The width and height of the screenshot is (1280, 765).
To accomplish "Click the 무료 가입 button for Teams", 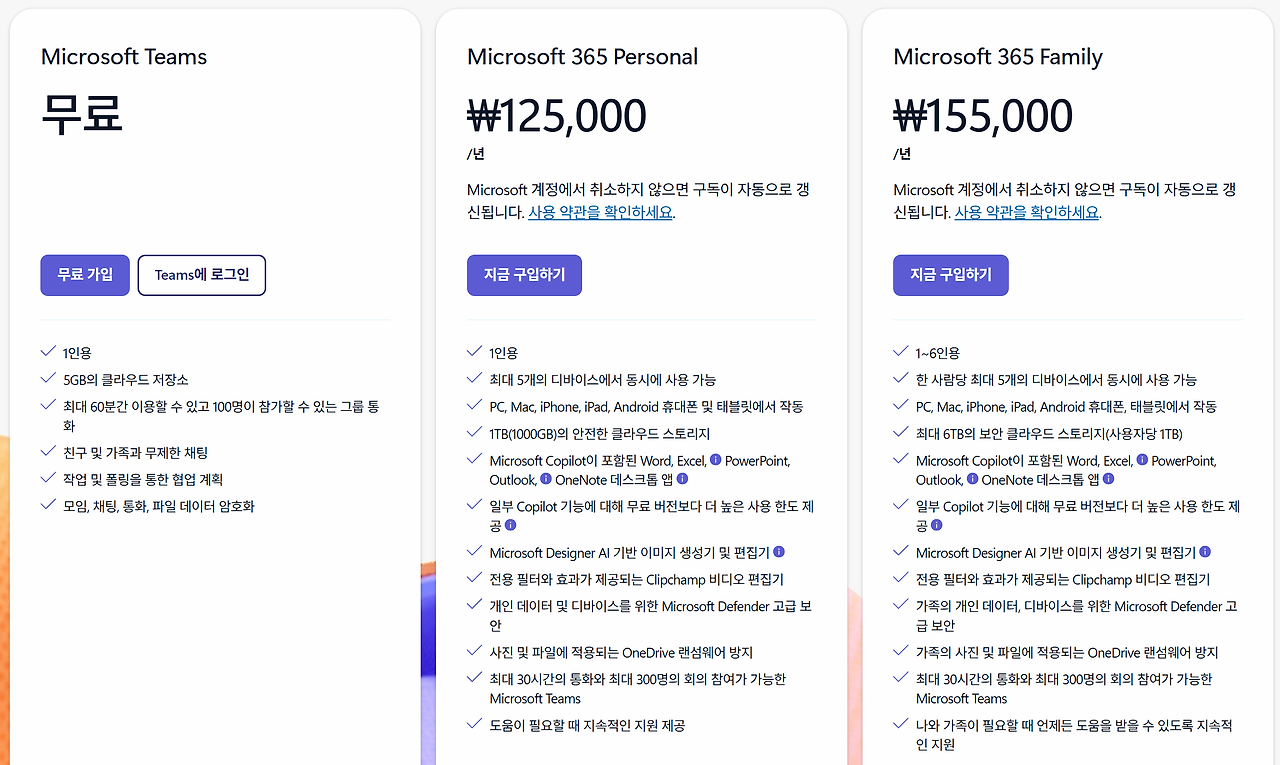I will click(x=85, y=275).
